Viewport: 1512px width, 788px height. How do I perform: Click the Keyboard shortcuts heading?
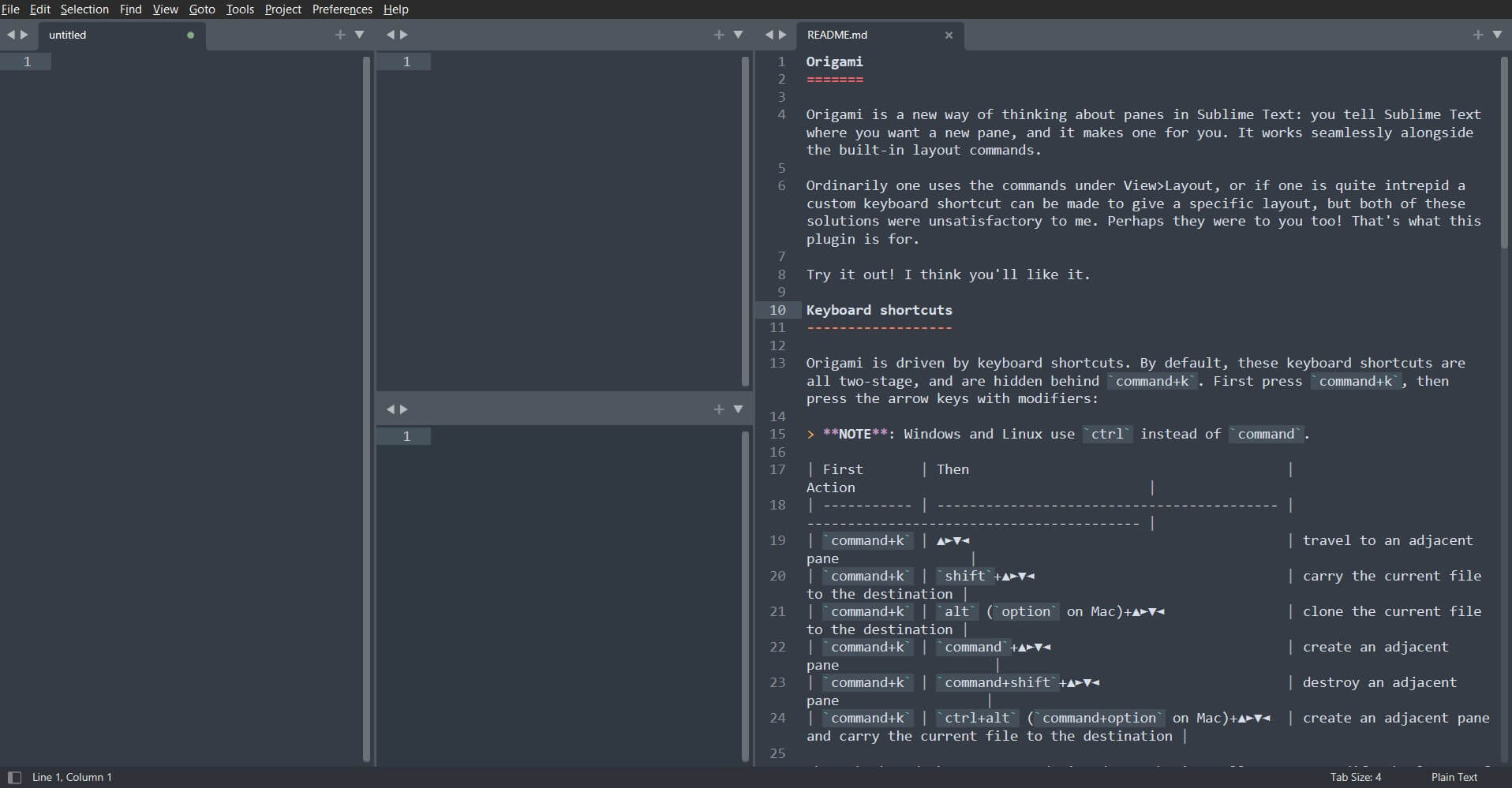point(879,310)
